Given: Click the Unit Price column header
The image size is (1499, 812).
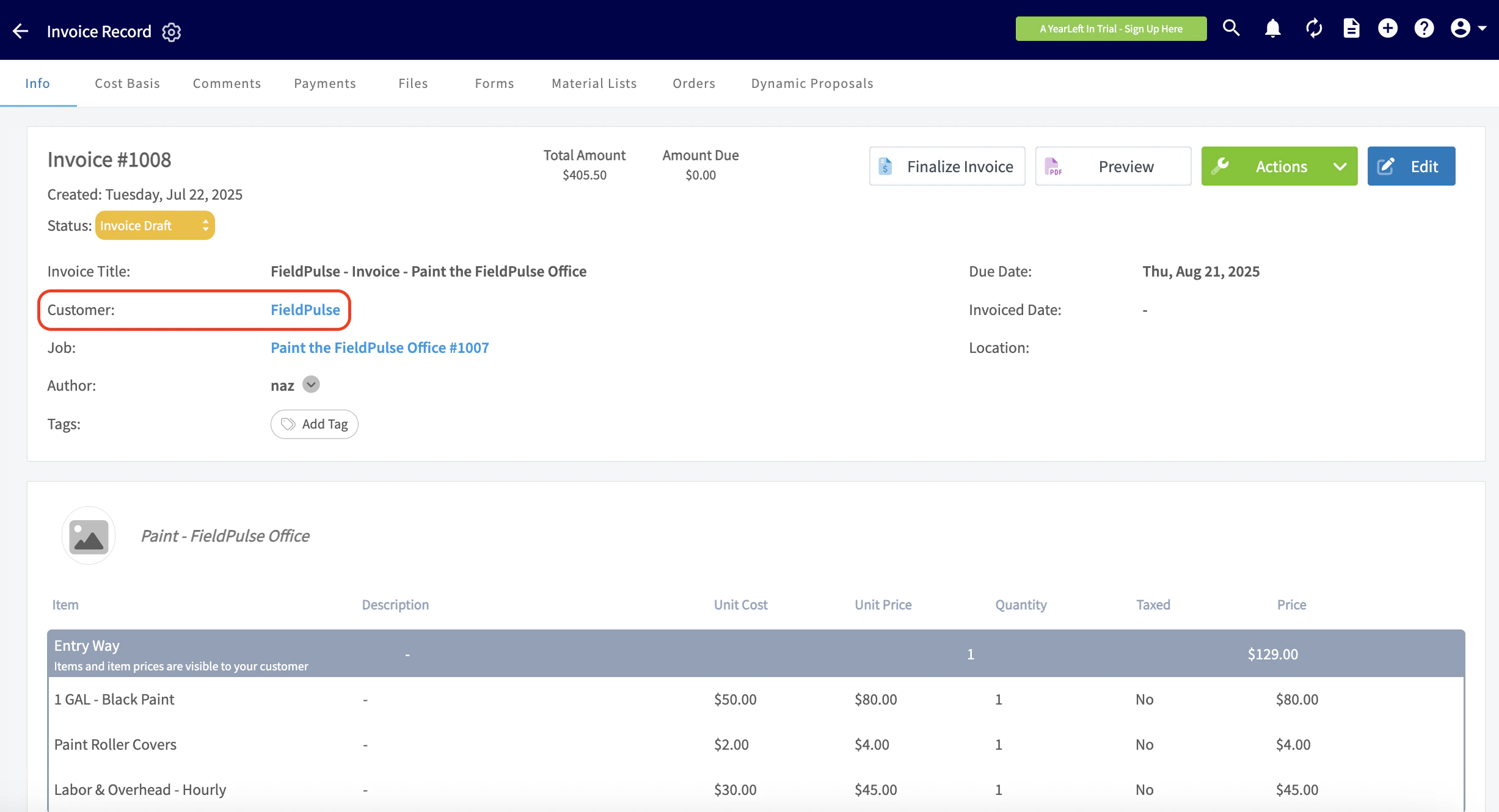Looking at the screenshot, I should click(x=883, y=604).
